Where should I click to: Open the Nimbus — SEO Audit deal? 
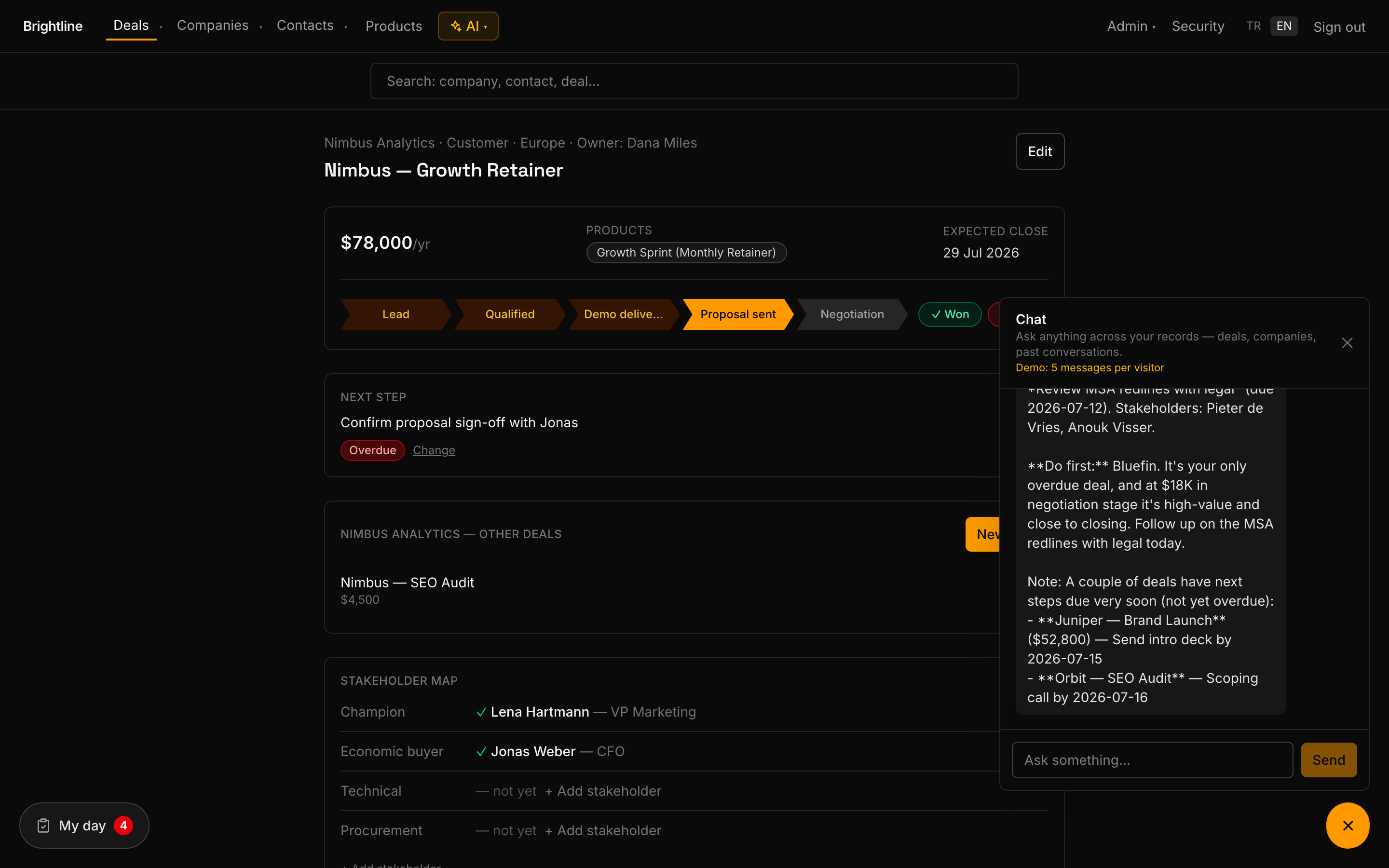click(407, 583)
